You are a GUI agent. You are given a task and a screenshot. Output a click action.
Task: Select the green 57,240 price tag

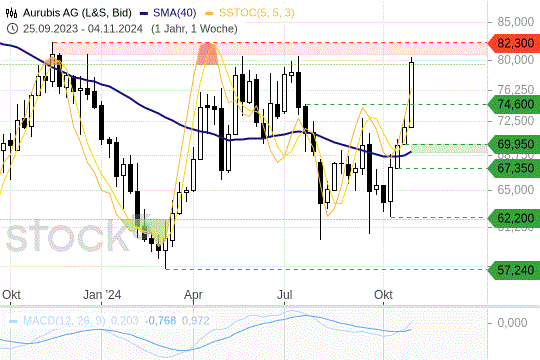514,270
